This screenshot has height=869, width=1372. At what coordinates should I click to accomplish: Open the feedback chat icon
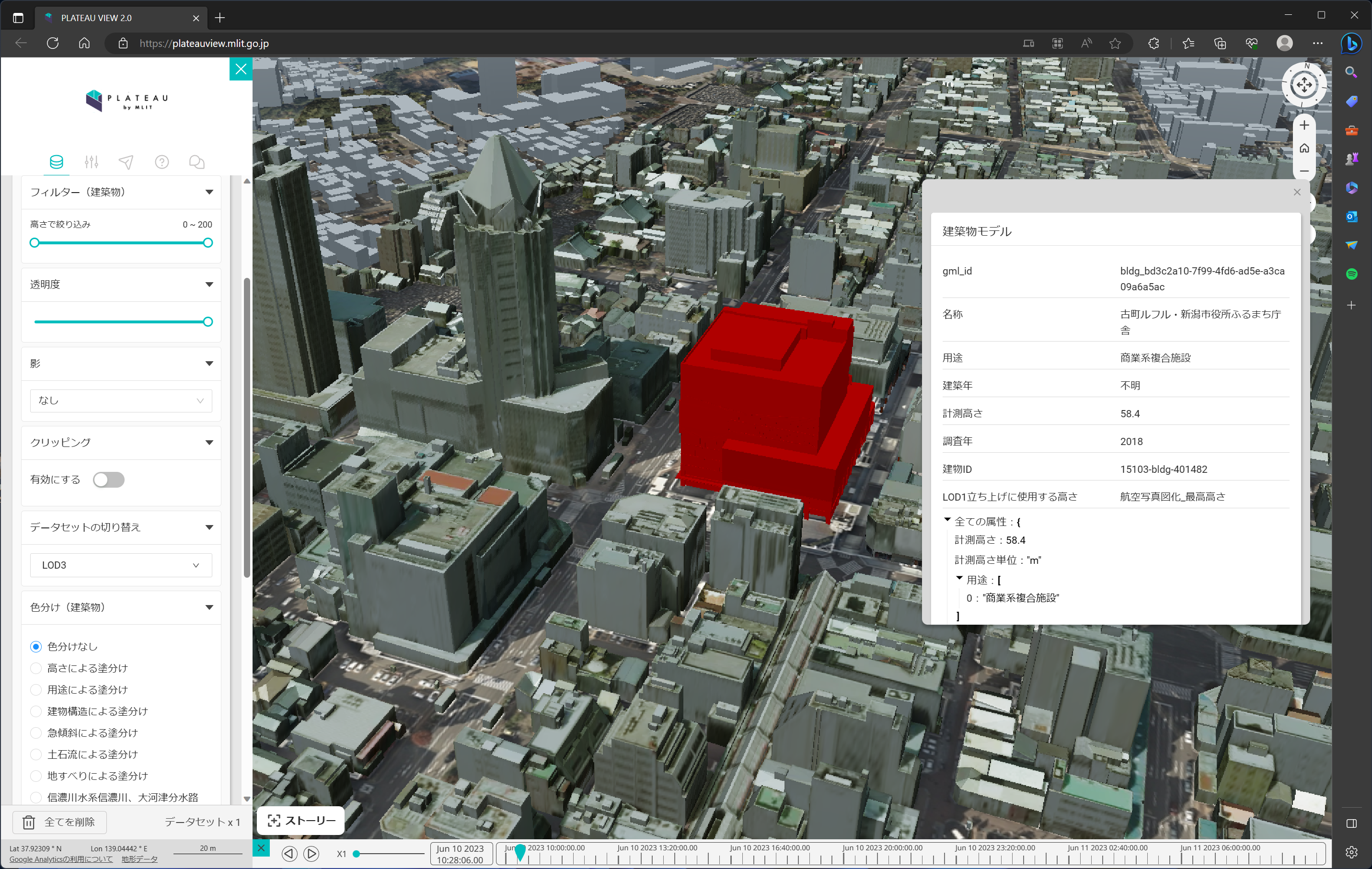pyautogui.click(x=196, y=162)
